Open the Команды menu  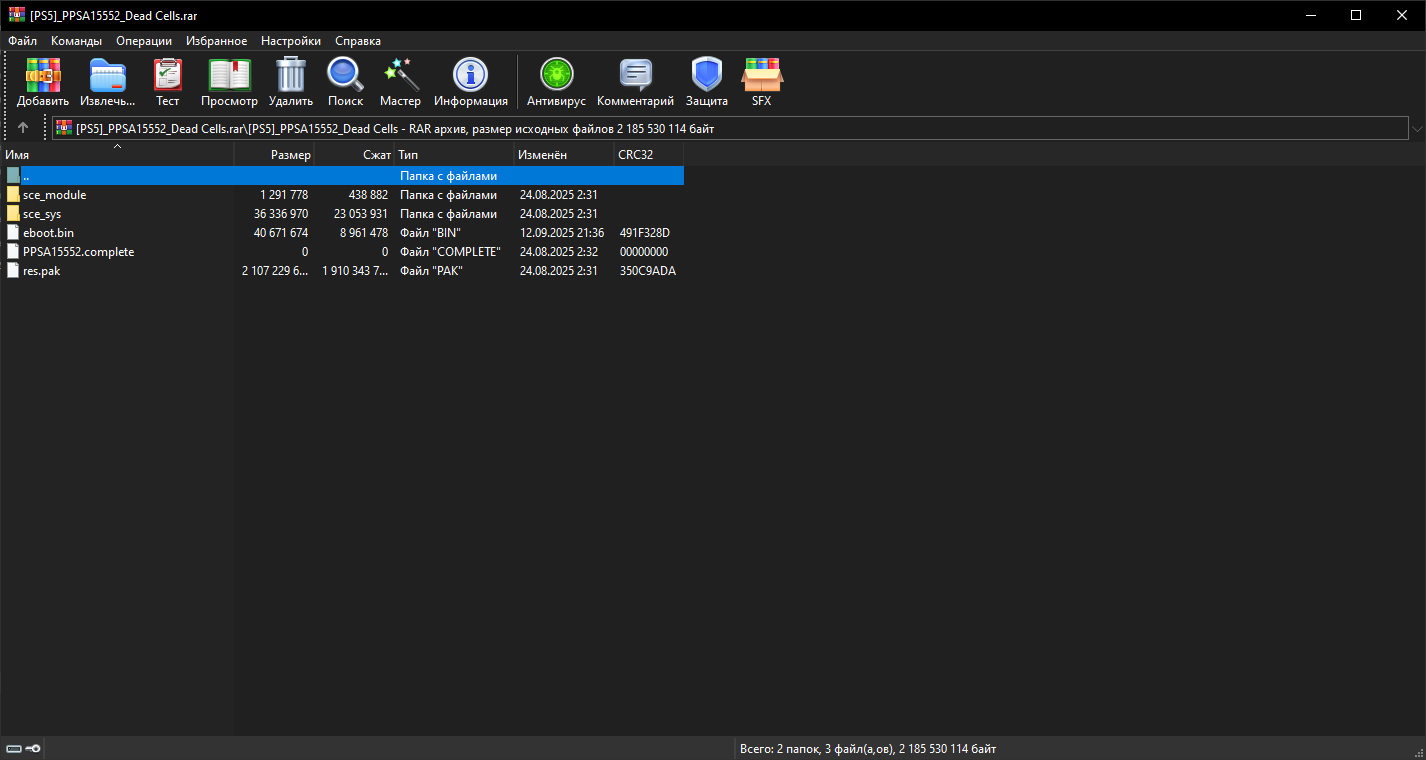point(76,41)
